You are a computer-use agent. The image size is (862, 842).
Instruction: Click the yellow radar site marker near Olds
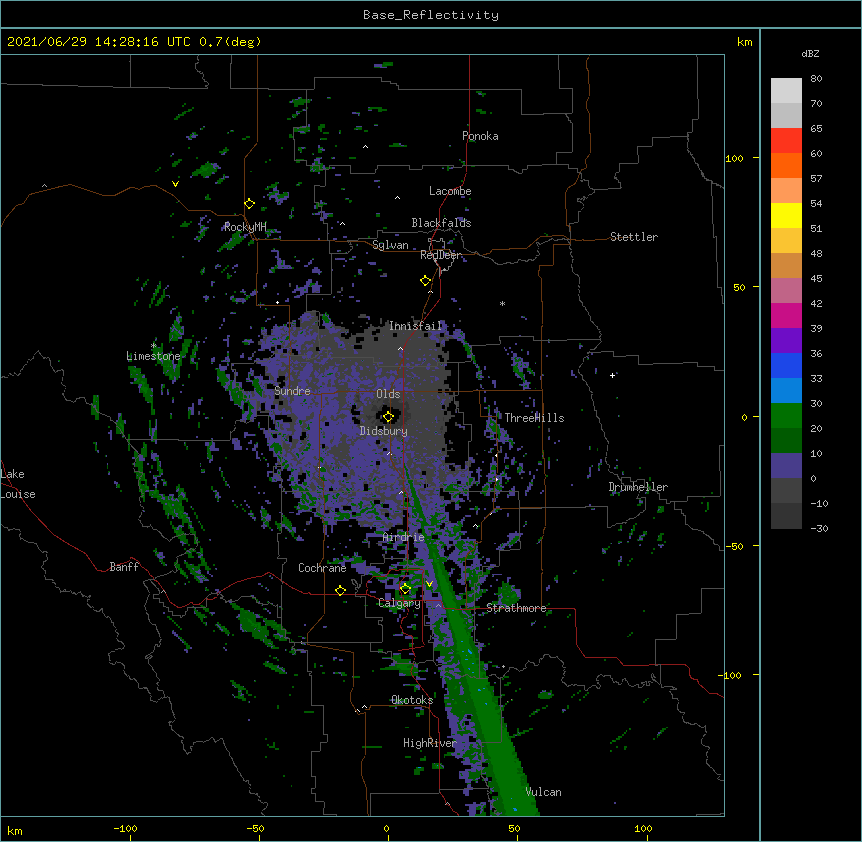tap(388, 417)
